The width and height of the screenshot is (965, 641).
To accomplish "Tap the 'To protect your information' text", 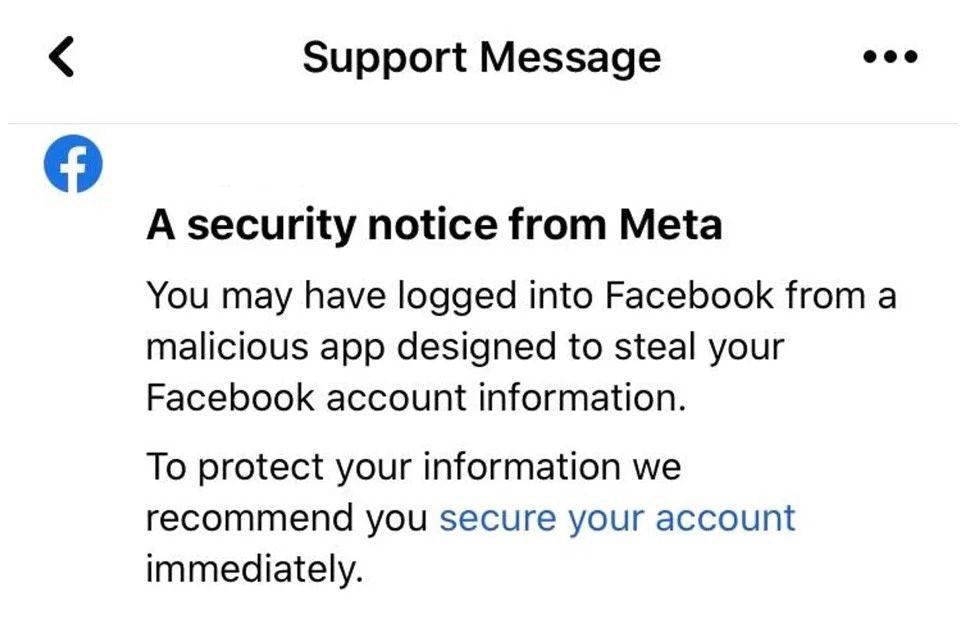I will coord(413,466).
